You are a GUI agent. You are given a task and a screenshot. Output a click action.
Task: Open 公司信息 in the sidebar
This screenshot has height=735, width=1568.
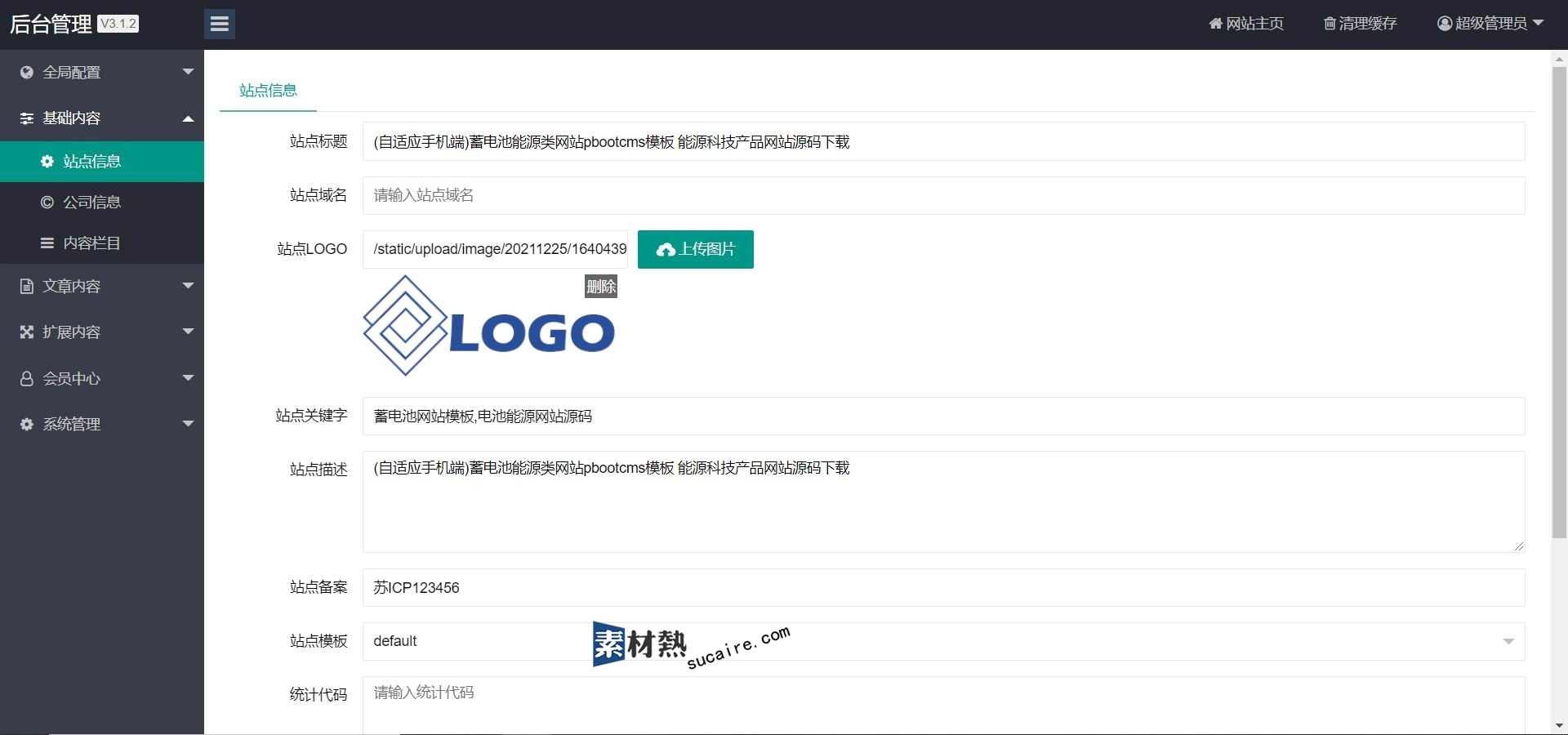(x=102, y=203)
